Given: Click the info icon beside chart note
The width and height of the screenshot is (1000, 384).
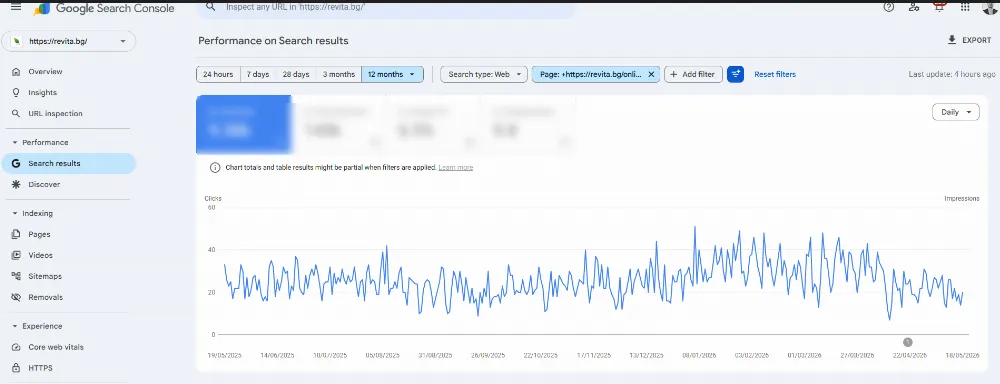Looking at the screenshot, I should [x=216, y=167].
